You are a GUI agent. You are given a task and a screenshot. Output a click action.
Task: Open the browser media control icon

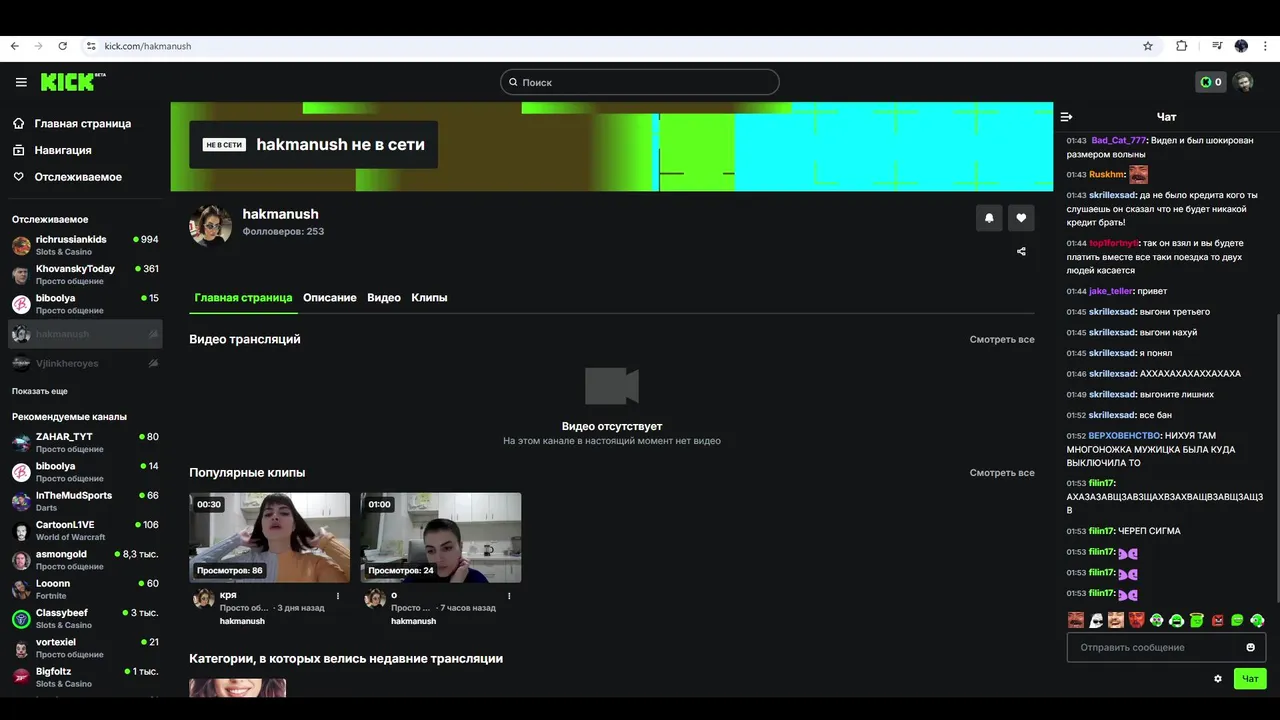coord(1217,46)
